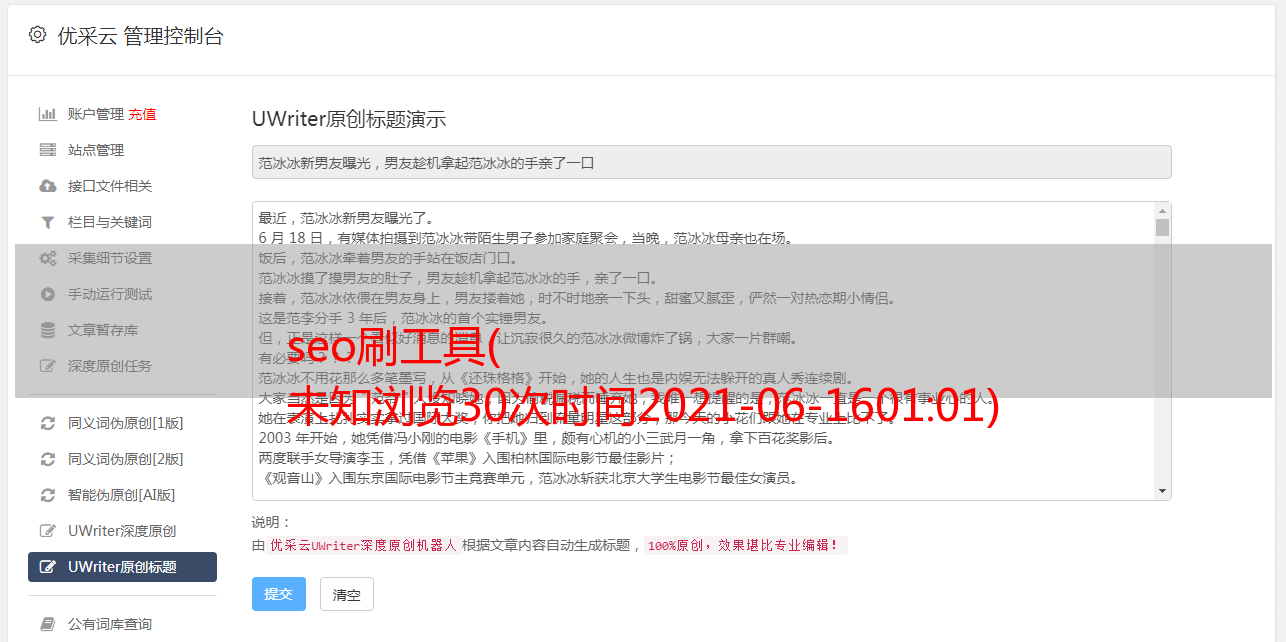Click the gear icon beside 优采云 管理控制台
The image size is (1286, 642).
(x=37, y=35)
